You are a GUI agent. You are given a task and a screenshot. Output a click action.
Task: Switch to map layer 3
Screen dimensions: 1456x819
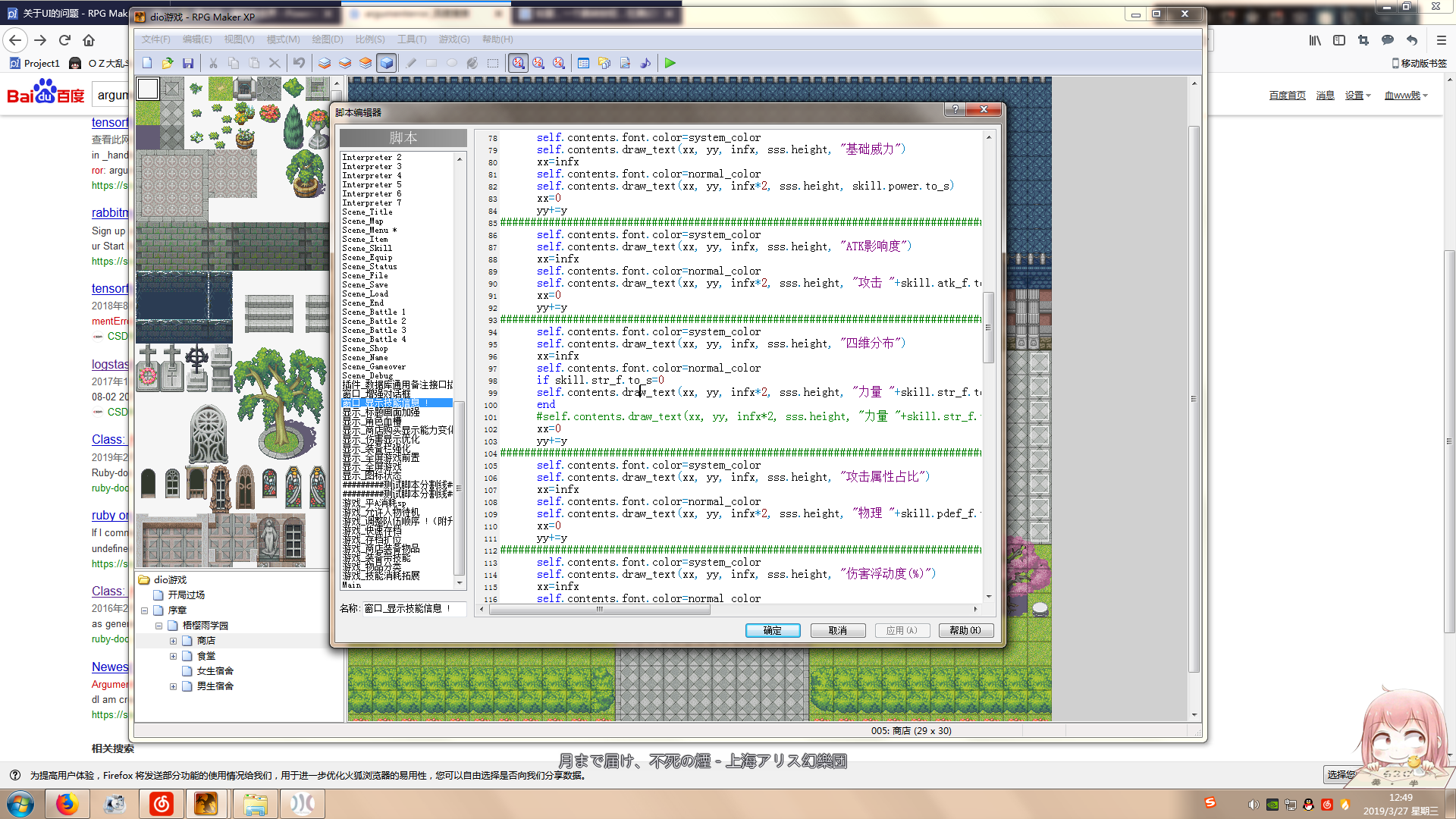(x=366, y=63)
